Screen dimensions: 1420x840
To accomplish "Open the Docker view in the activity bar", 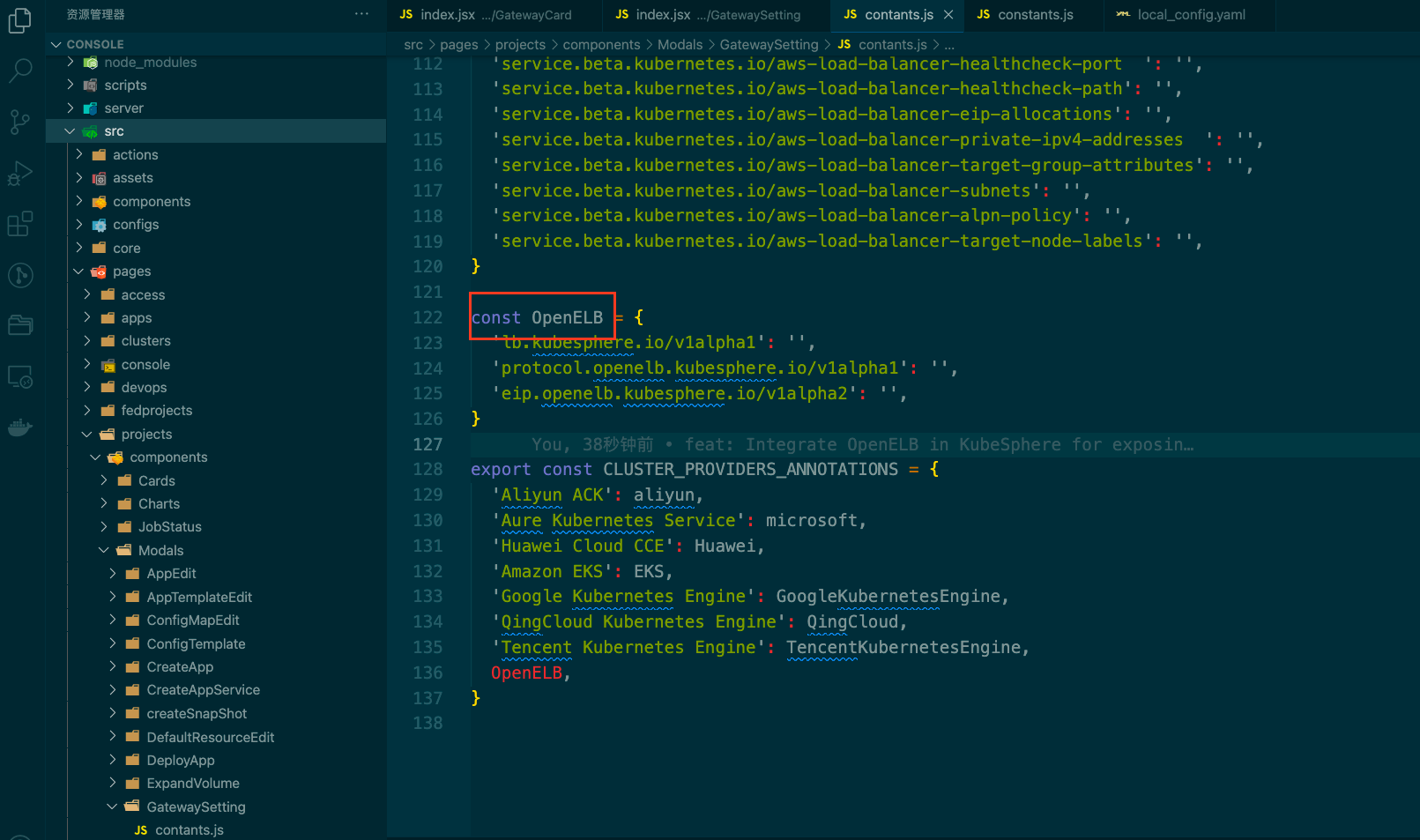I will point(19,427).
